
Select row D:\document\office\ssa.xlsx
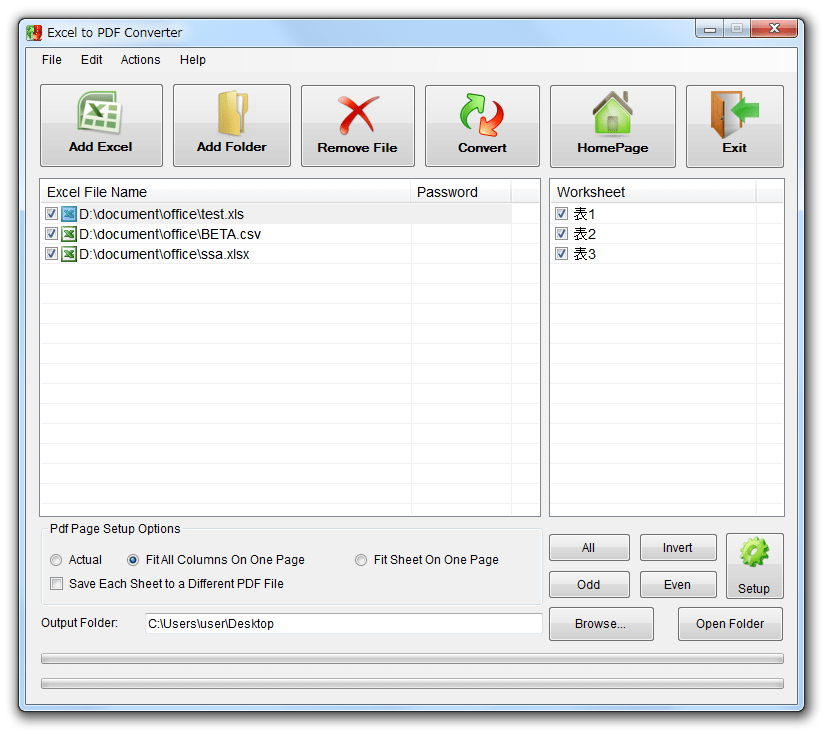coord(276,254)
